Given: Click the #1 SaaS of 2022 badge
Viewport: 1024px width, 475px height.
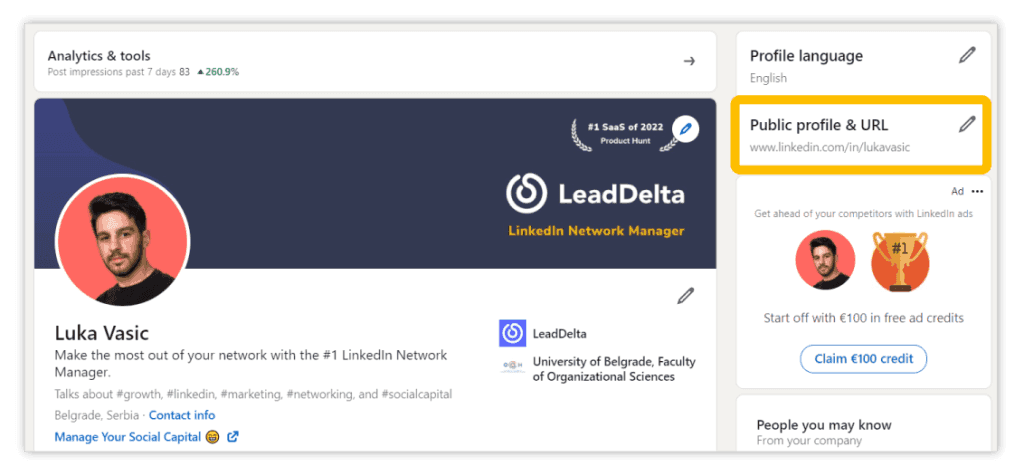Looking at the screenshot, I should tap(625, 133).
